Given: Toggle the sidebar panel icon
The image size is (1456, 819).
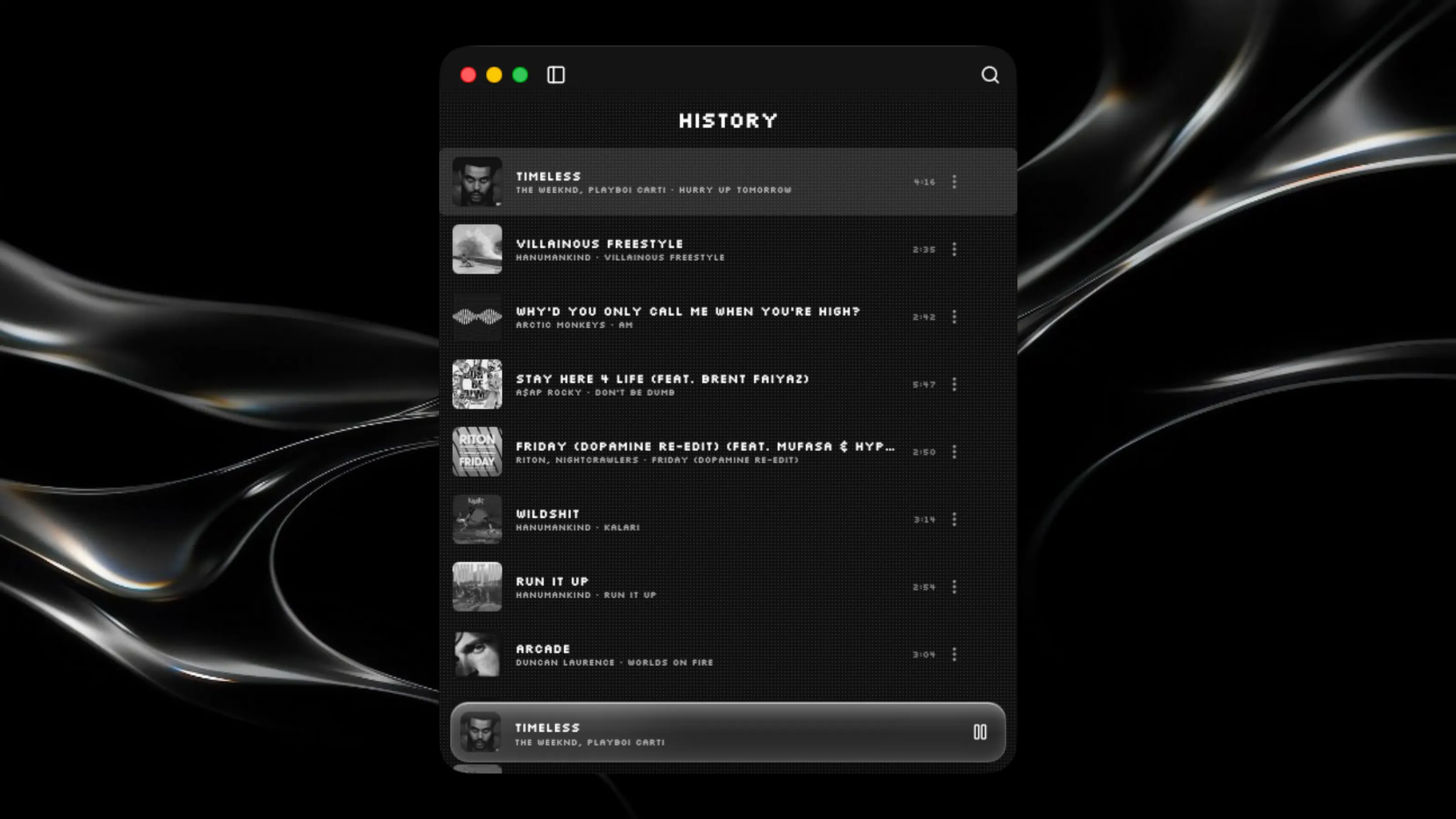Looking at the screenshot, I should (x=556, y=75).
